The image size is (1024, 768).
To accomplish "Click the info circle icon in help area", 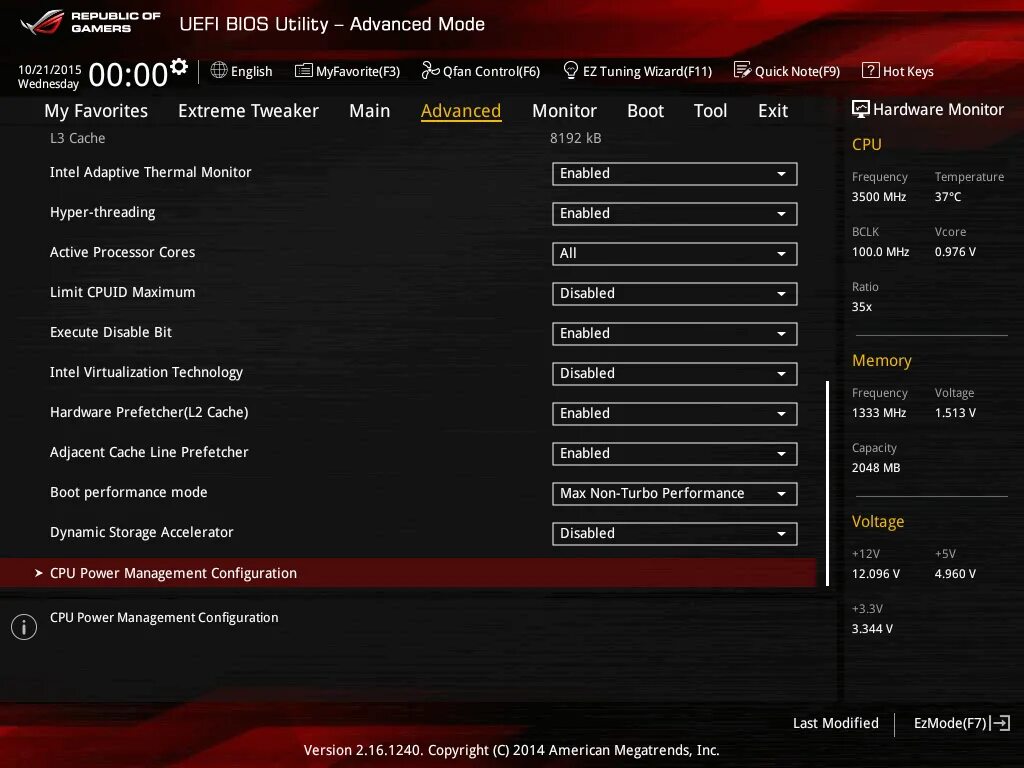I will click(24, 627).
